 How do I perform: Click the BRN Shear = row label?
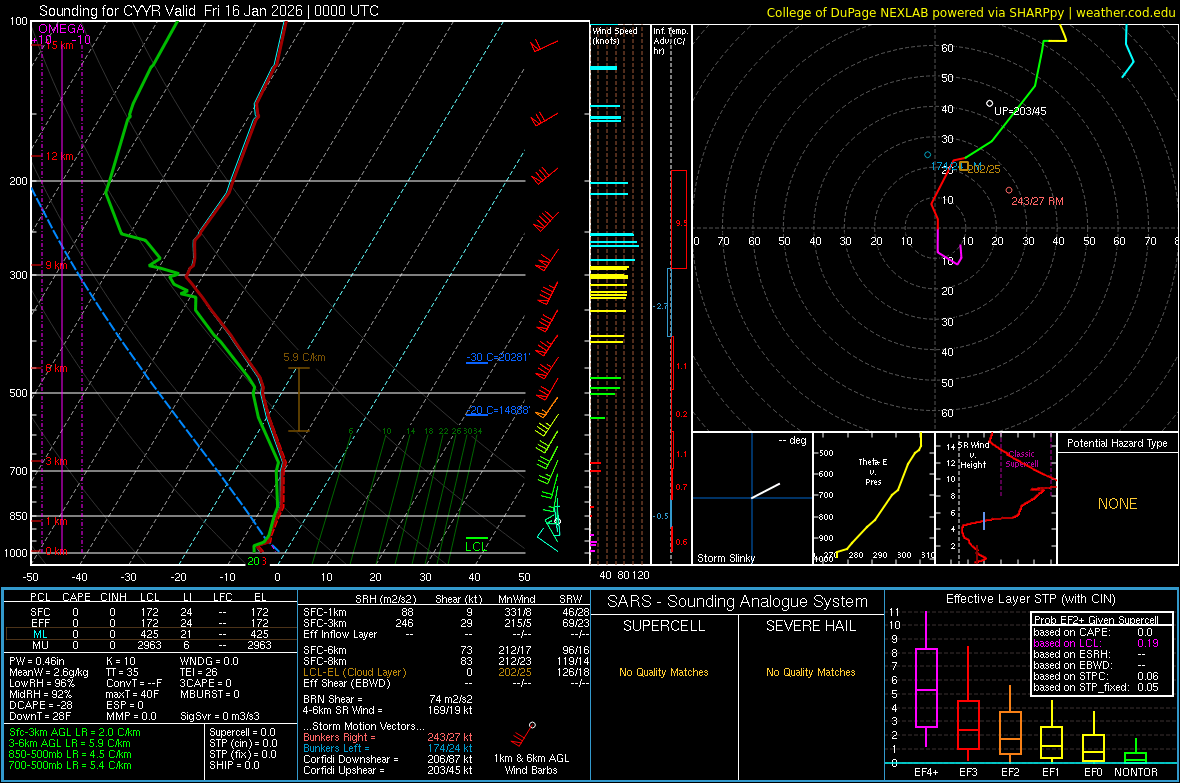point(332,699)
